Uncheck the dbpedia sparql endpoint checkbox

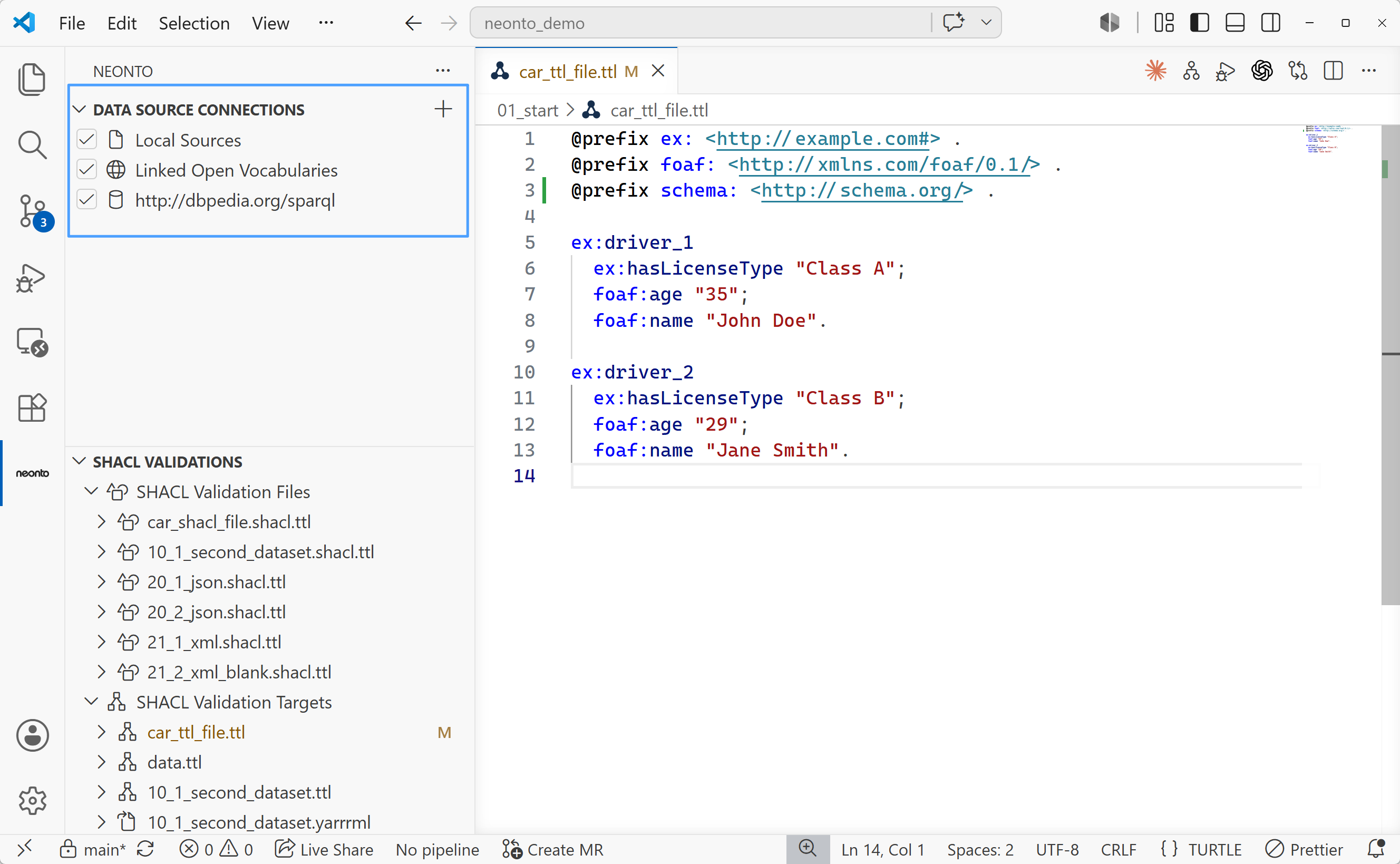[x=87, y=200]
